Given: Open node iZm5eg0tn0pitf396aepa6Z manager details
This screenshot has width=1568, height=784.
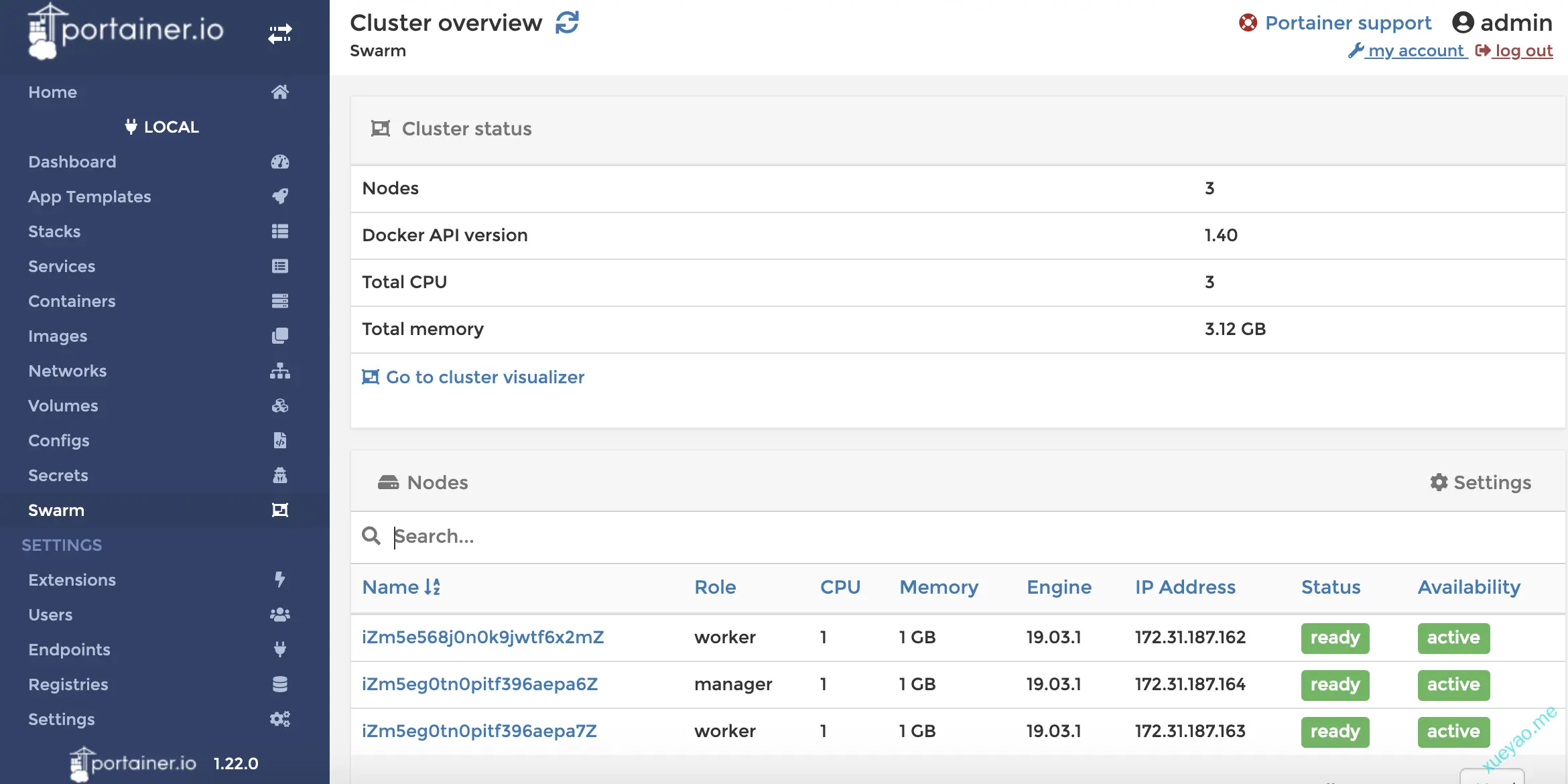Looking at the screenshot, I should click(x=480, y=684).
